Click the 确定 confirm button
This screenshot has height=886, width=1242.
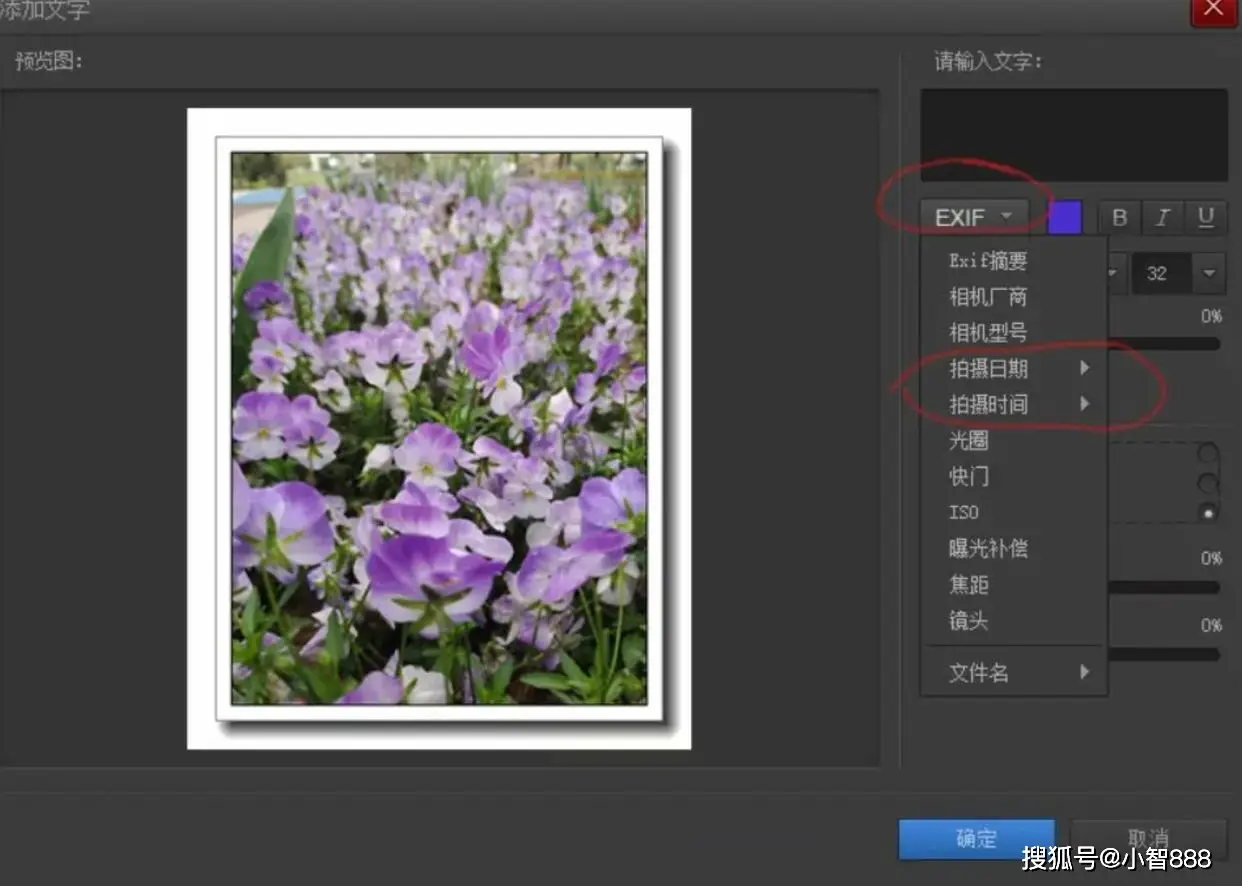coord(975,840)
